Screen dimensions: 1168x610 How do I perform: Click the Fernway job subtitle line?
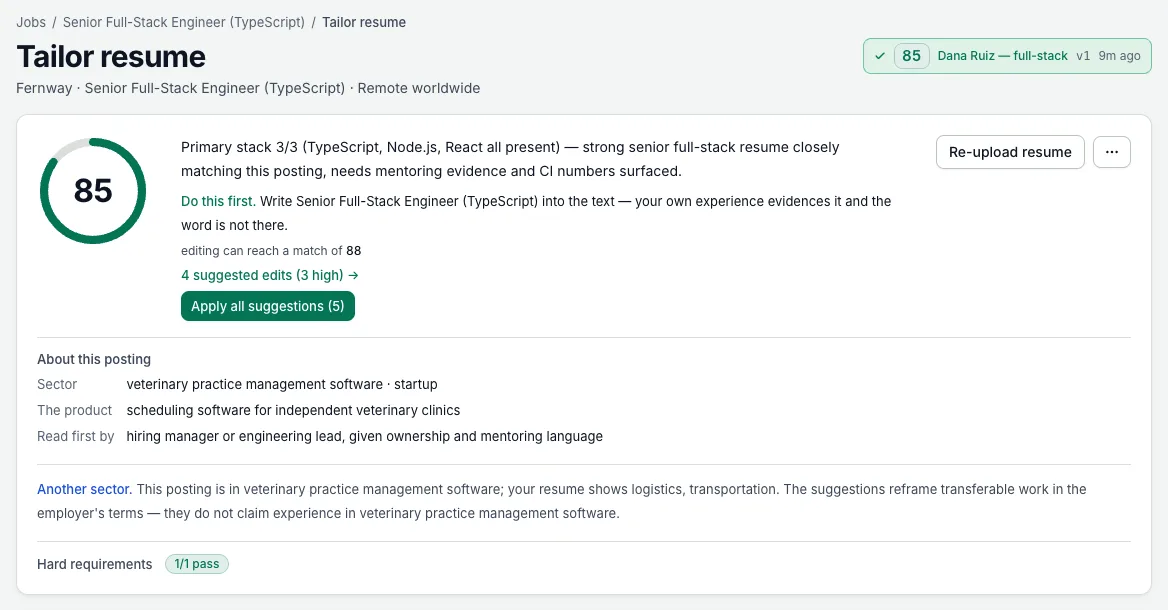click(248, 88)
